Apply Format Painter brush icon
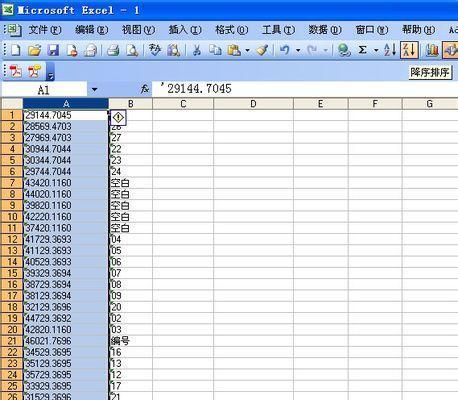The height and width of the screenshot is (400, 458). [x=263, y=50]
